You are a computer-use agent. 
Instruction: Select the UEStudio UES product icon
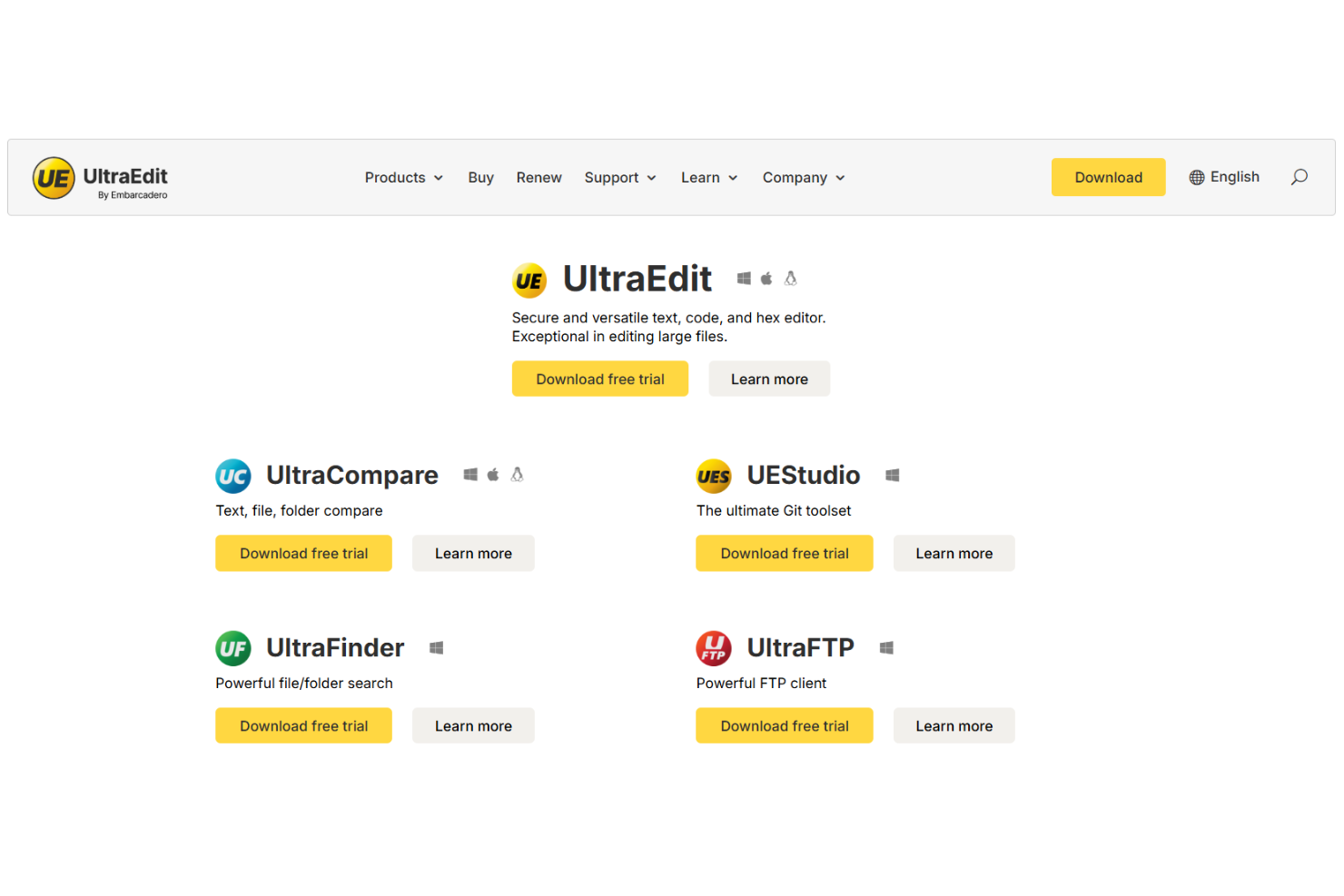pos(714,476)
